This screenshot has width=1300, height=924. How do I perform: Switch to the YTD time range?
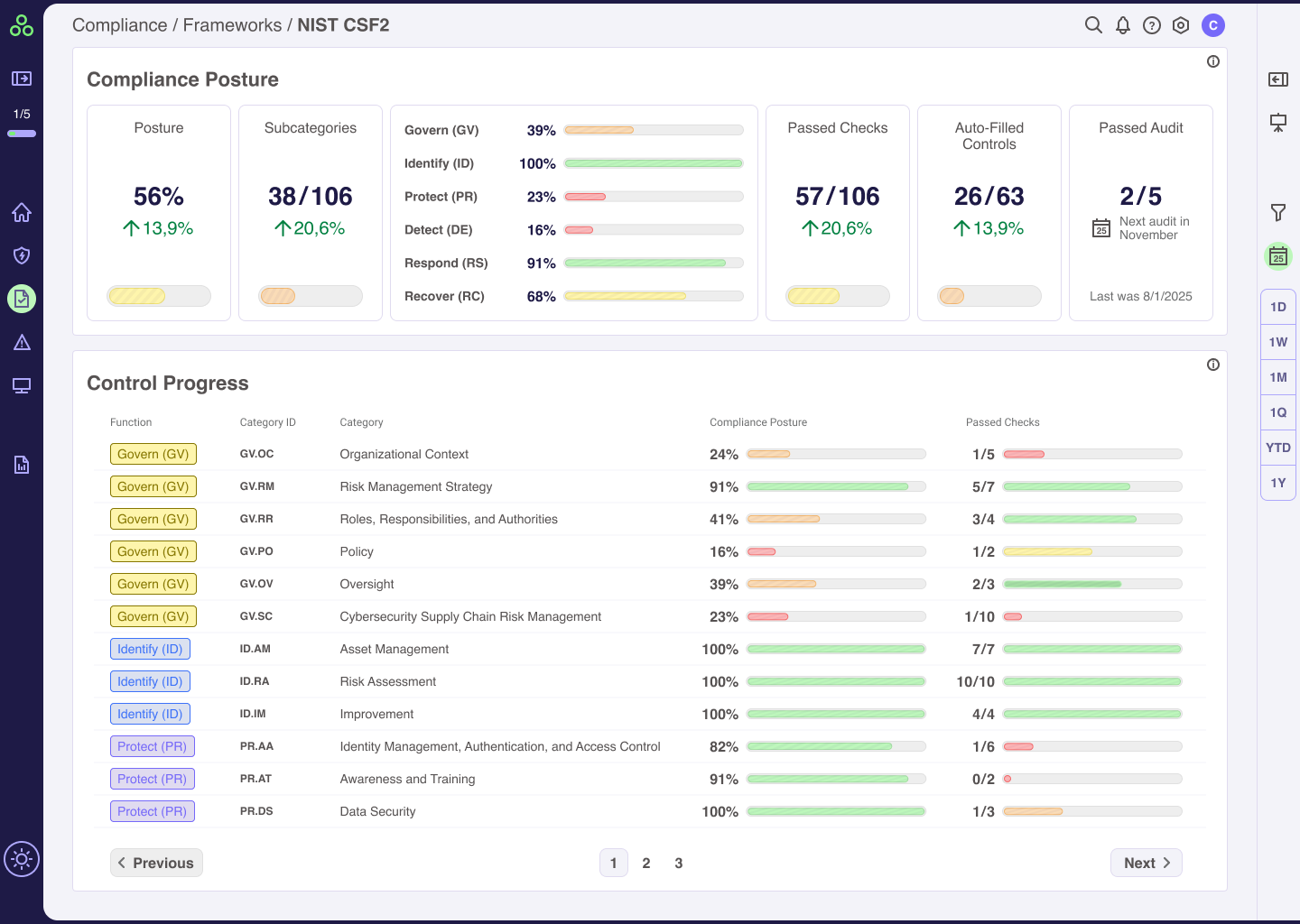[x=1278, y=448]
